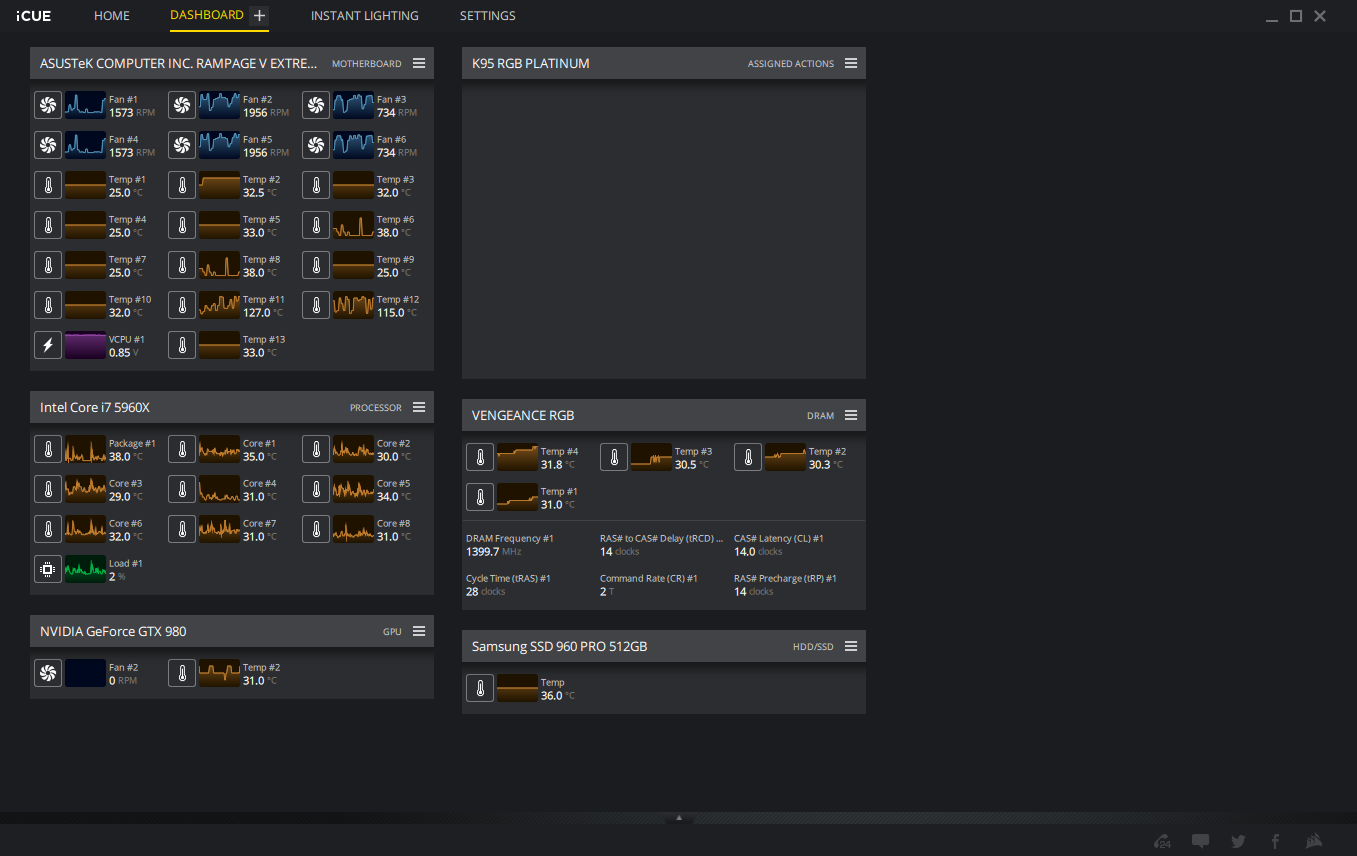Click the chat bubble icon in the footer

pyautogui.click(x=1200, y=841)
